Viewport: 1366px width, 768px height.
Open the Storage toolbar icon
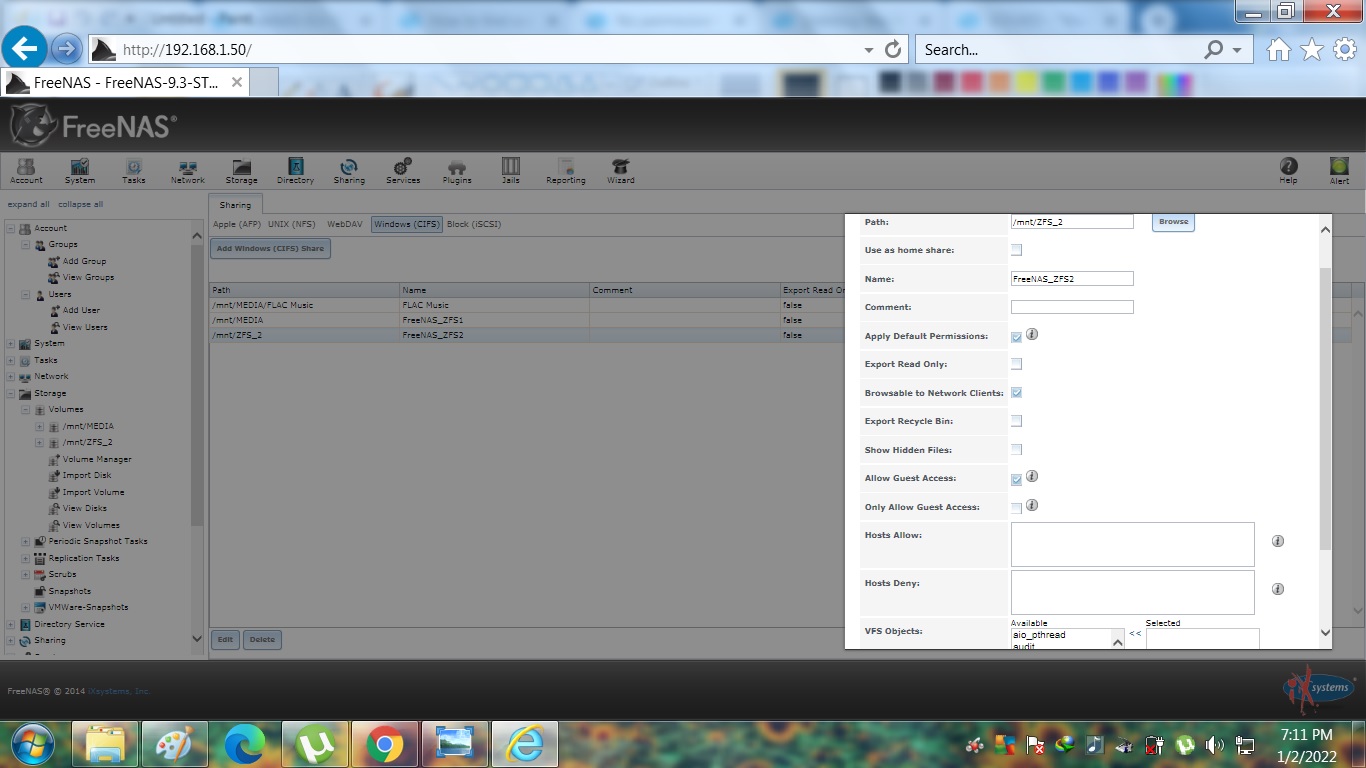(241, 171)
